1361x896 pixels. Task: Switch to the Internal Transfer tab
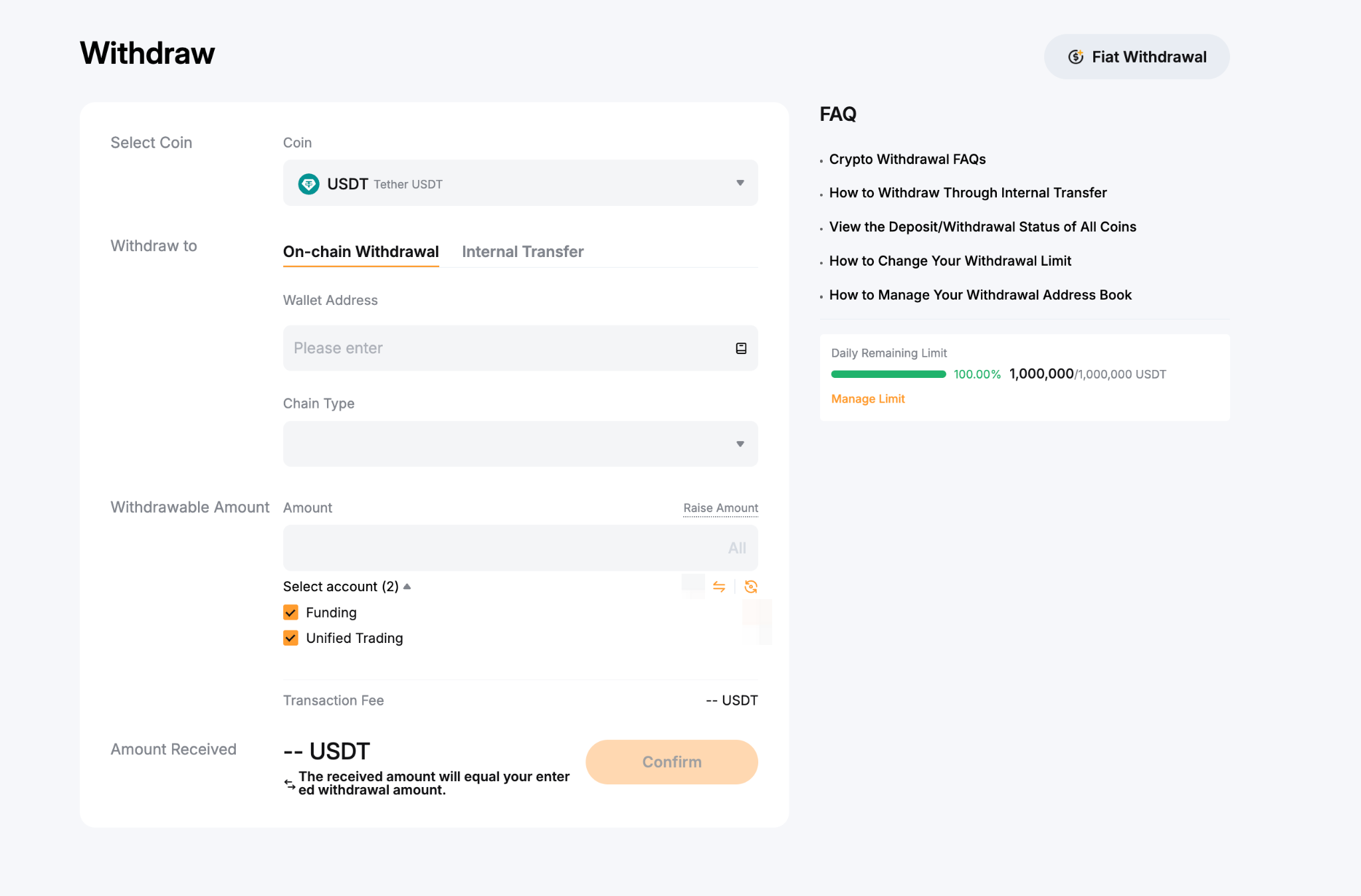pyautogui.click(x=522, y=252)
